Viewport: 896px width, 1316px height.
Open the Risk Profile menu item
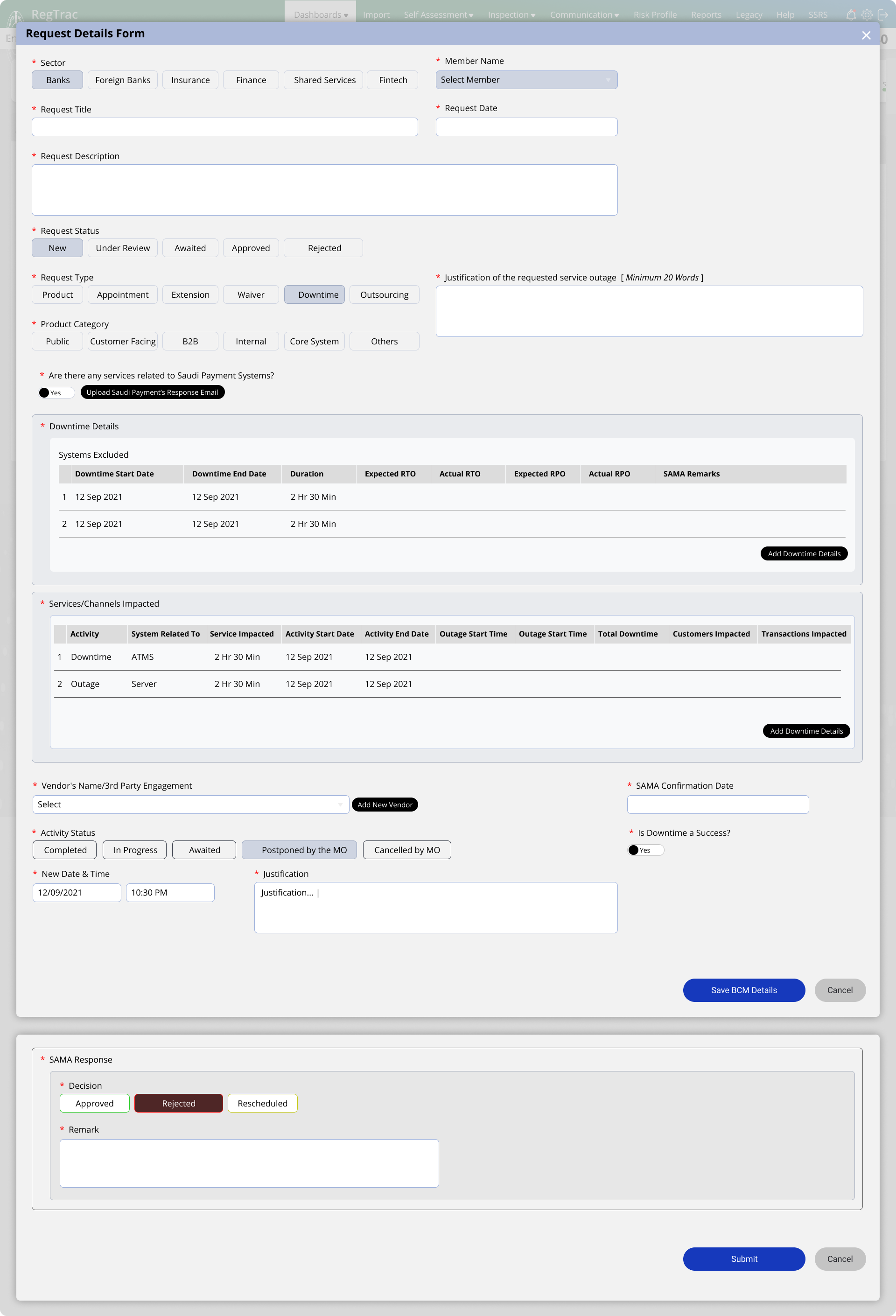(655, 15)
